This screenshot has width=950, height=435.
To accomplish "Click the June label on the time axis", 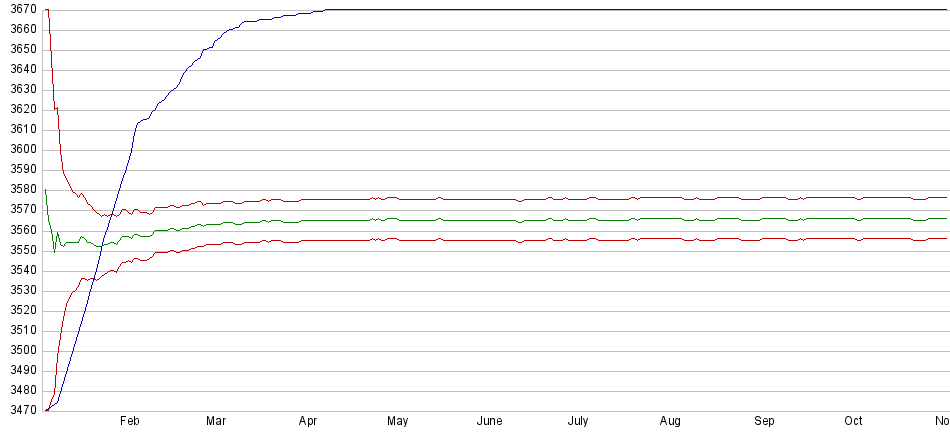I will click(x=489, y=422).
